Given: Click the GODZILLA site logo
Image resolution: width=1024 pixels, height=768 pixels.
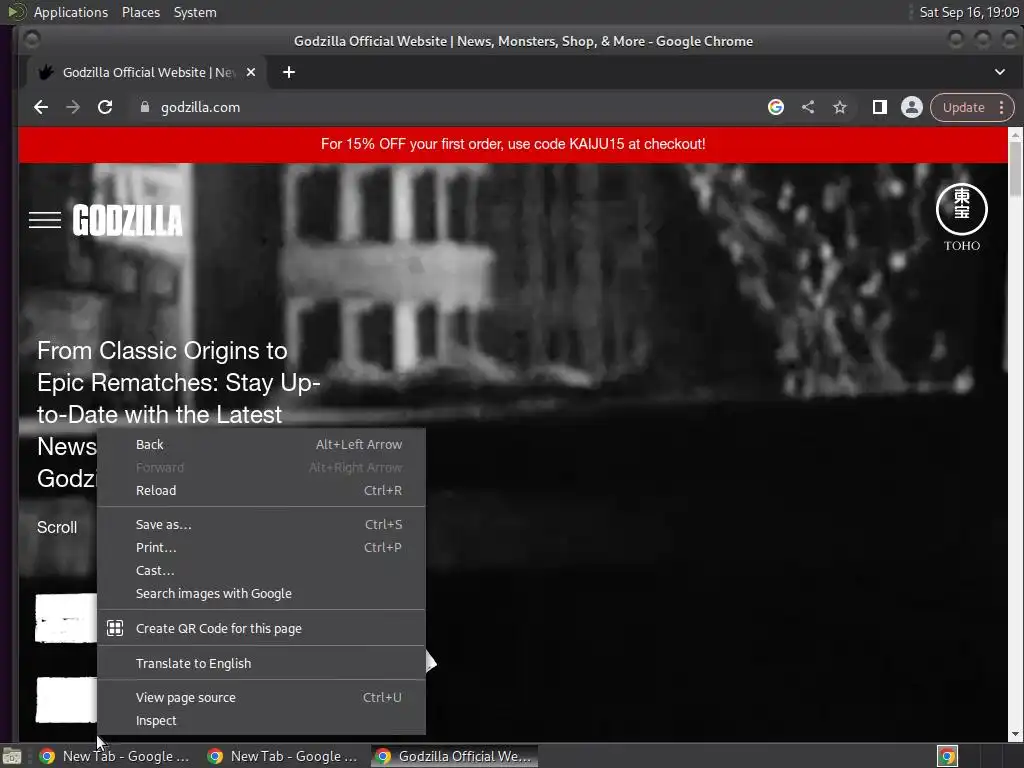Looking at the screenshot, I should [x=127, y=220].
